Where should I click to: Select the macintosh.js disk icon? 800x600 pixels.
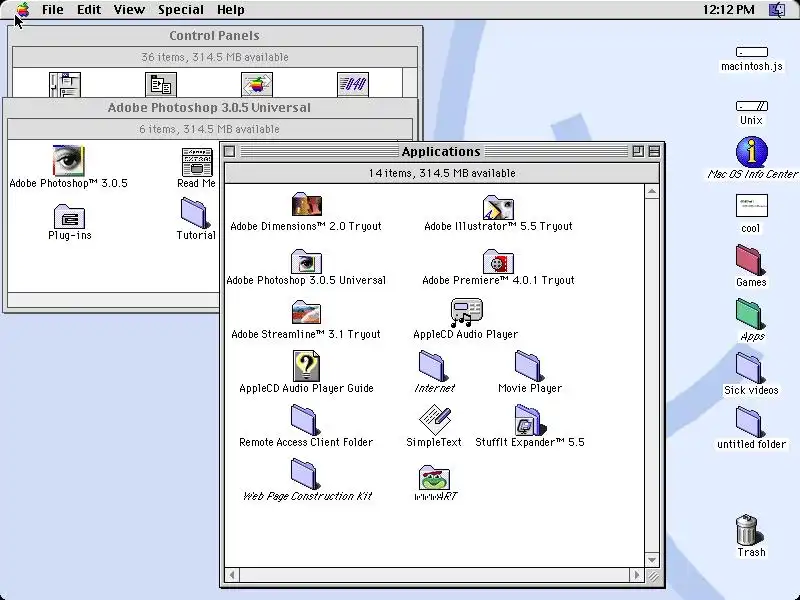752,52
